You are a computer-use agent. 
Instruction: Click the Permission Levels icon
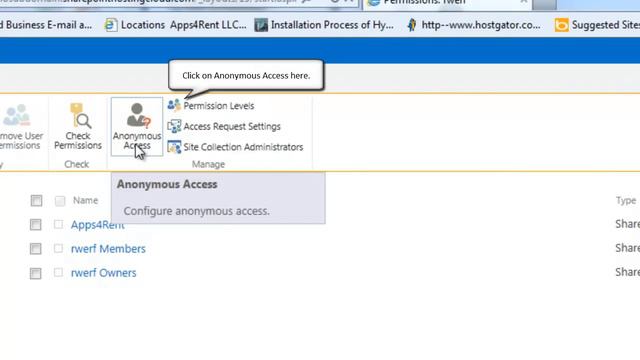coord(174,105)
